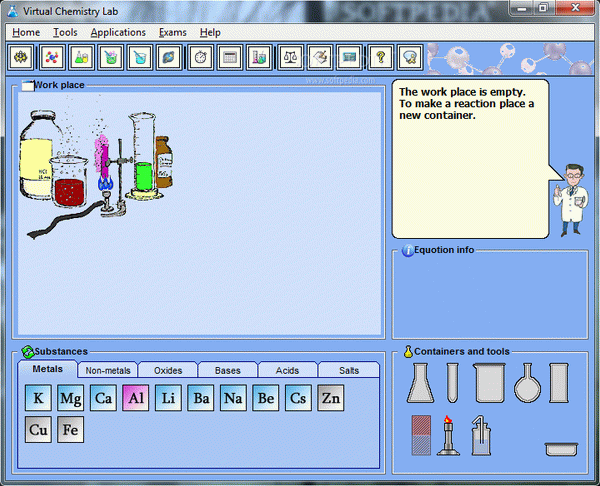Select the Ba barium element button
Screen dimensions: 600x486
(x=201, y=398)
